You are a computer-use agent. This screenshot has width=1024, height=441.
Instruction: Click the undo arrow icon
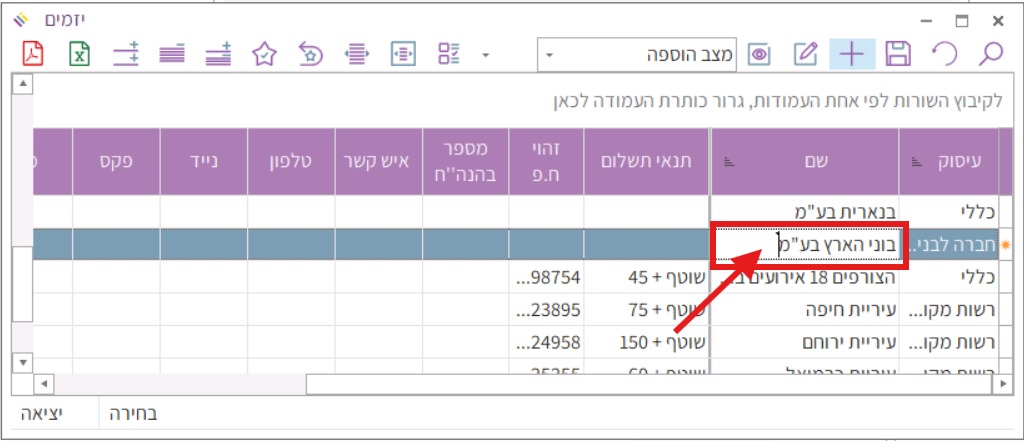point(944,55)
